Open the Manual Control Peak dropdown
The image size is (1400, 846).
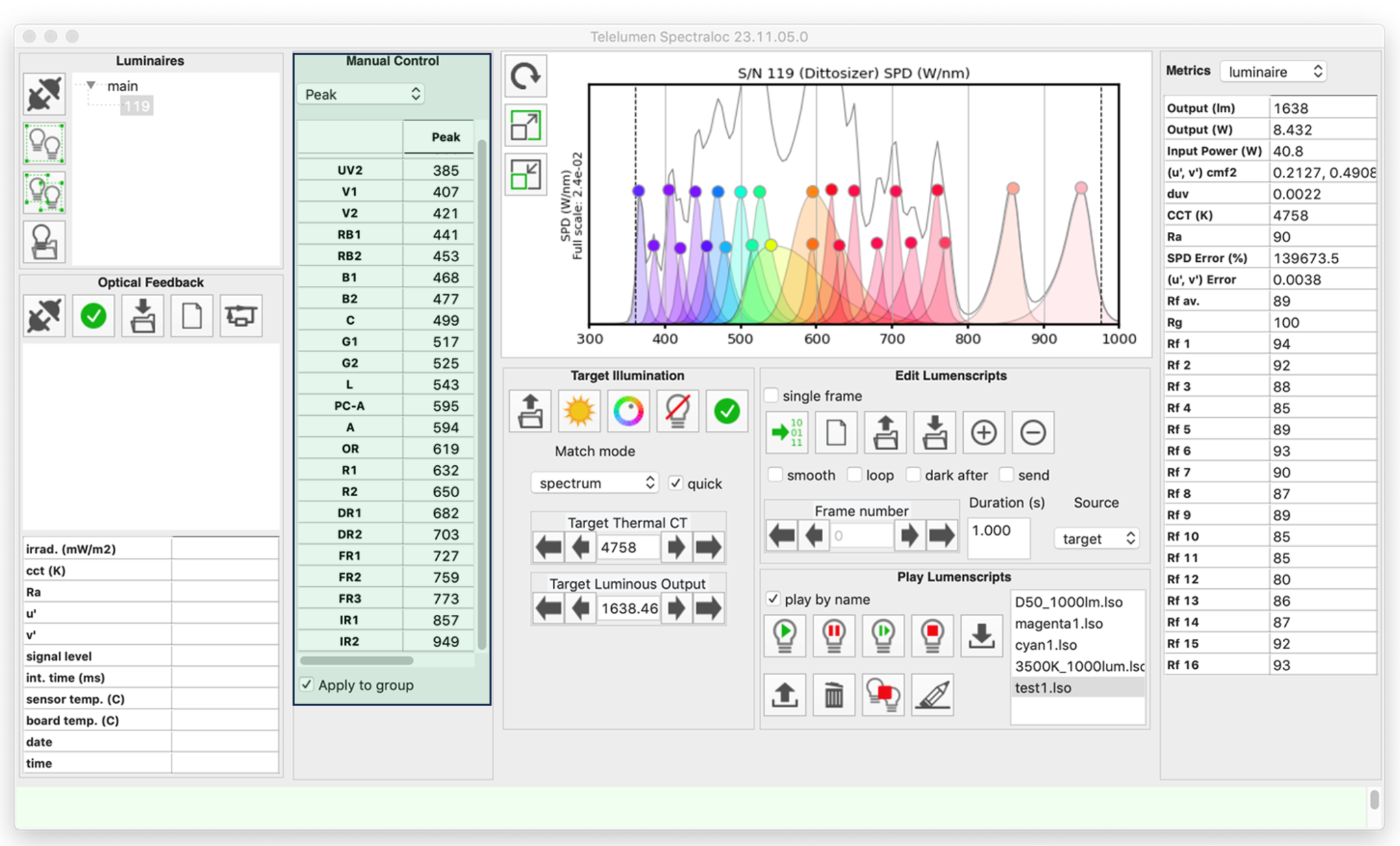point(361,94)
